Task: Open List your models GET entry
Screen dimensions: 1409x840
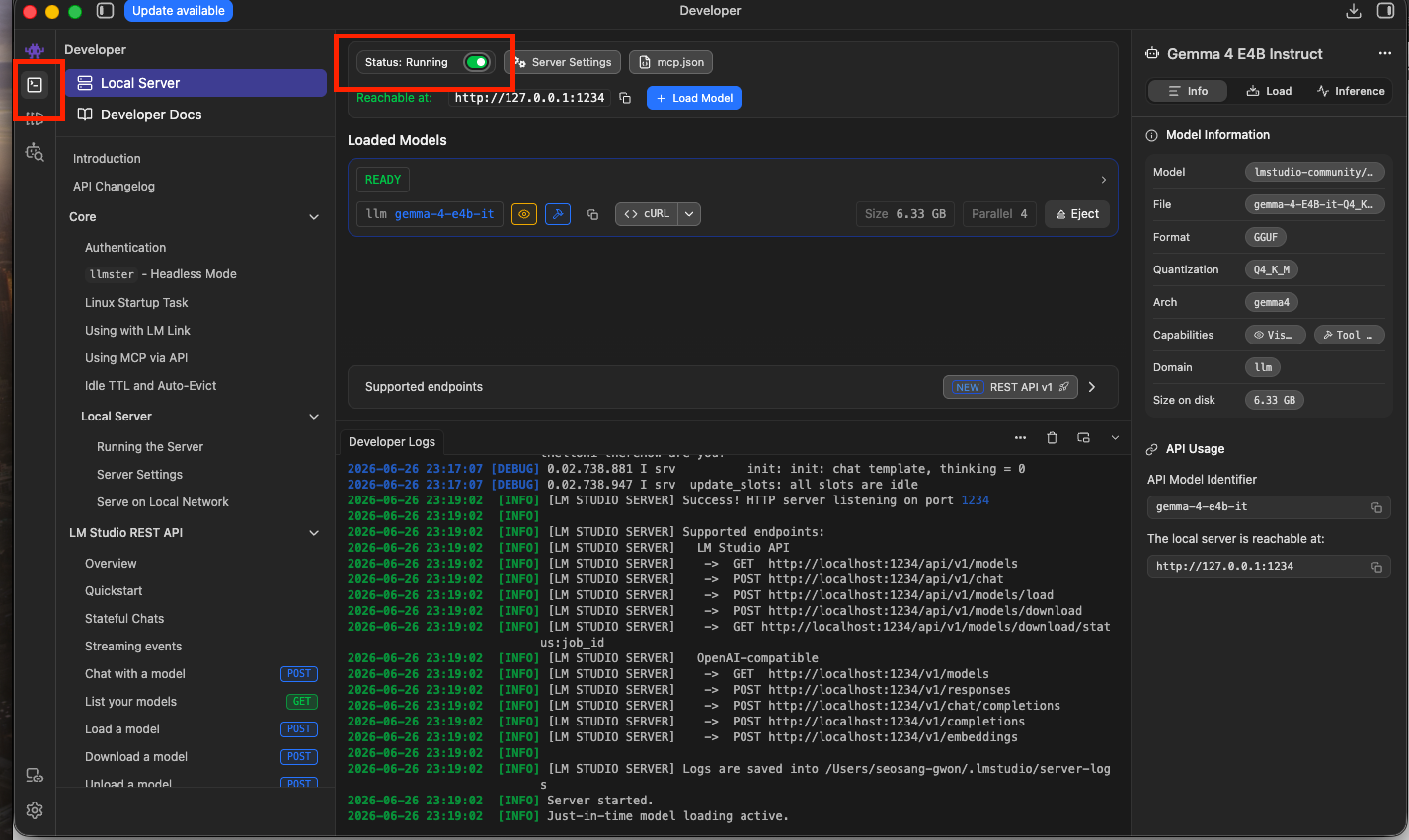Action: (x=200, y=702)
